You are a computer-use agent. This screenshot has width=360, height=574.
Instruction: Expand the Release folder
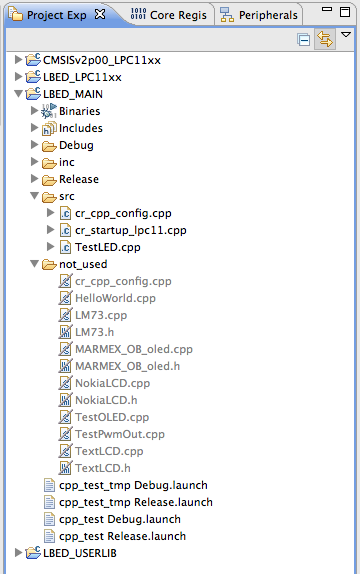[34, 178]
